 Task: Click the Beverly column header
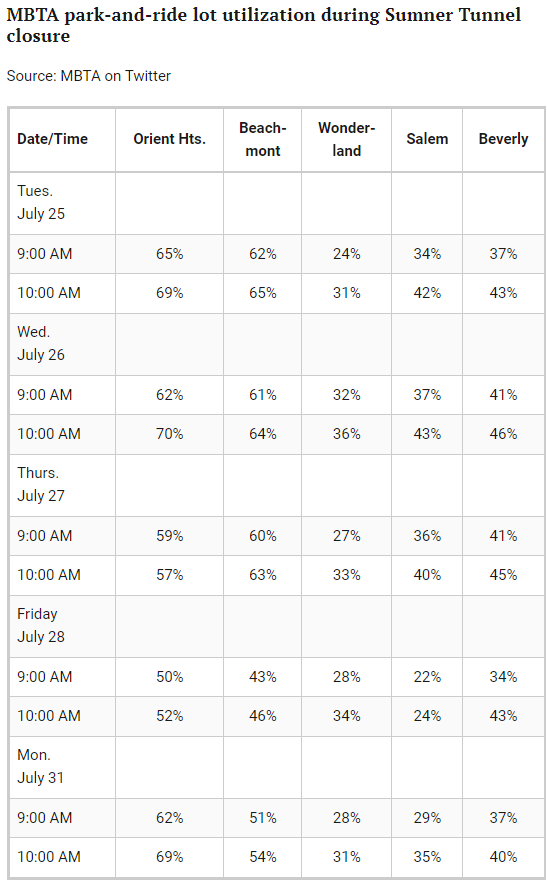(503, 139)
